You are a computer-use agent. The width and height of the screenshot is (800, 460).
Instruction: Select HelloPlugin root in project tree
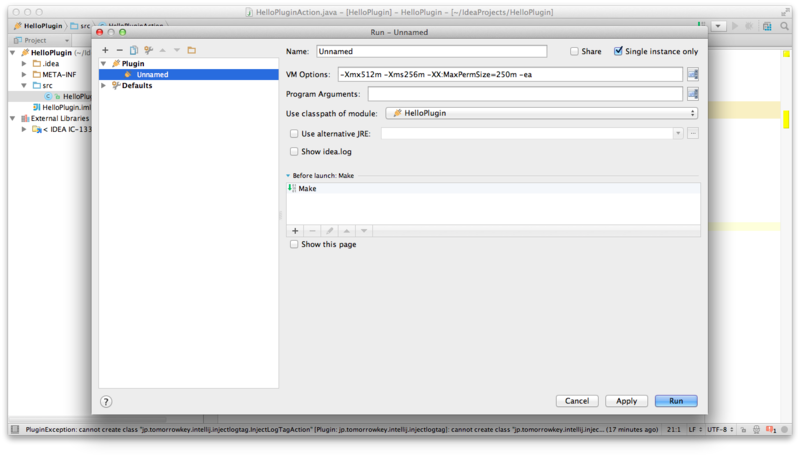pos(51,53)
